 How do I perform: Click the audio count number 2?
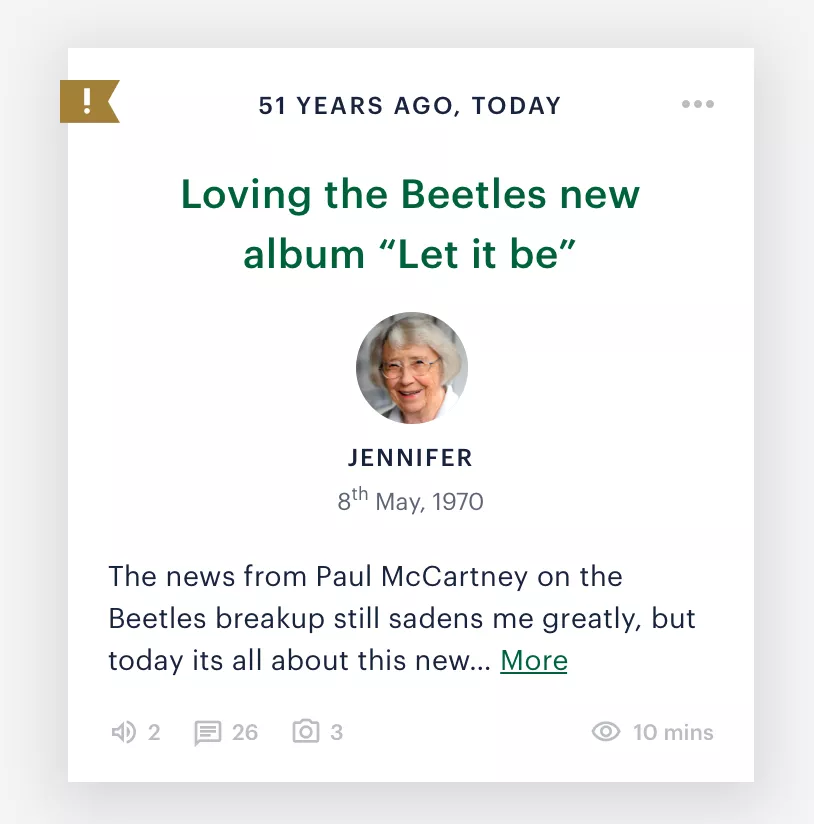pyautogui.click(x=154, y=733)
